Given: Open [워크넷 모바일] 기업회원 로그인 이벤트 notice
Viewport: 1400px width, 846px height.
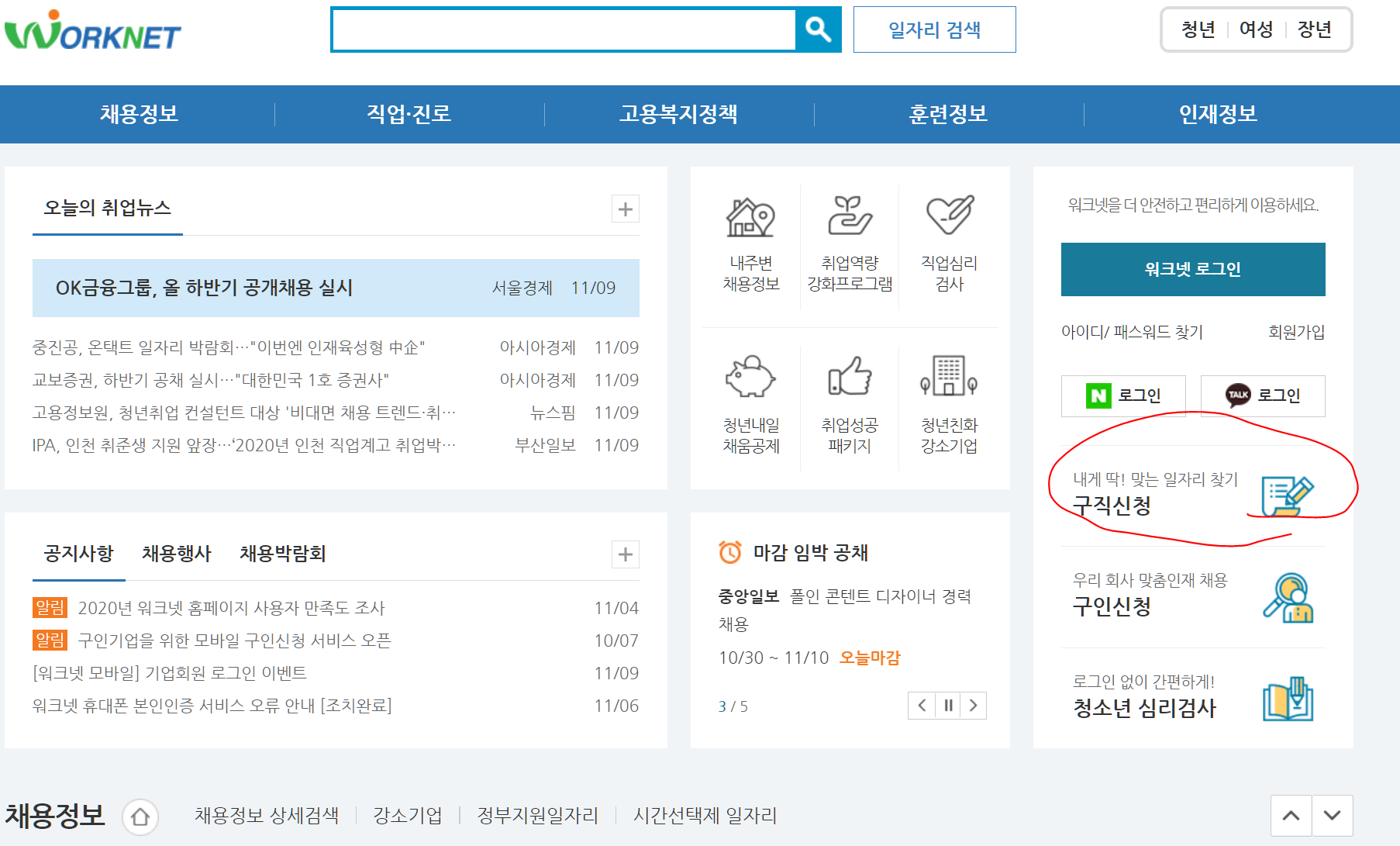Looking at the screenshot, I should (170, 673).
